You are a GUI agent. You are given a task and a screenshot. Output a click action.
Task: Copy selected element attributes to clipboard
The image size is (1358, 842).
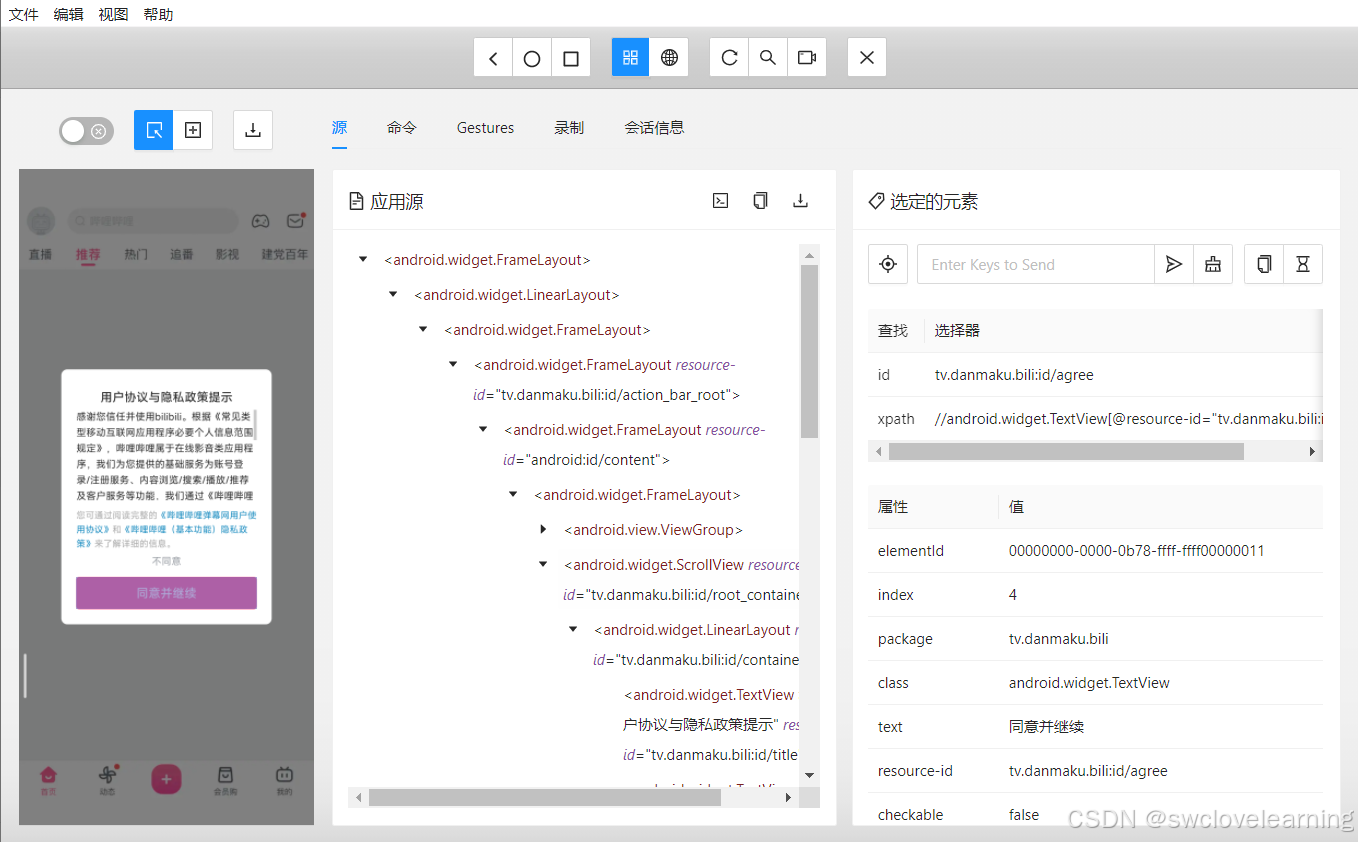(1264, 264)
